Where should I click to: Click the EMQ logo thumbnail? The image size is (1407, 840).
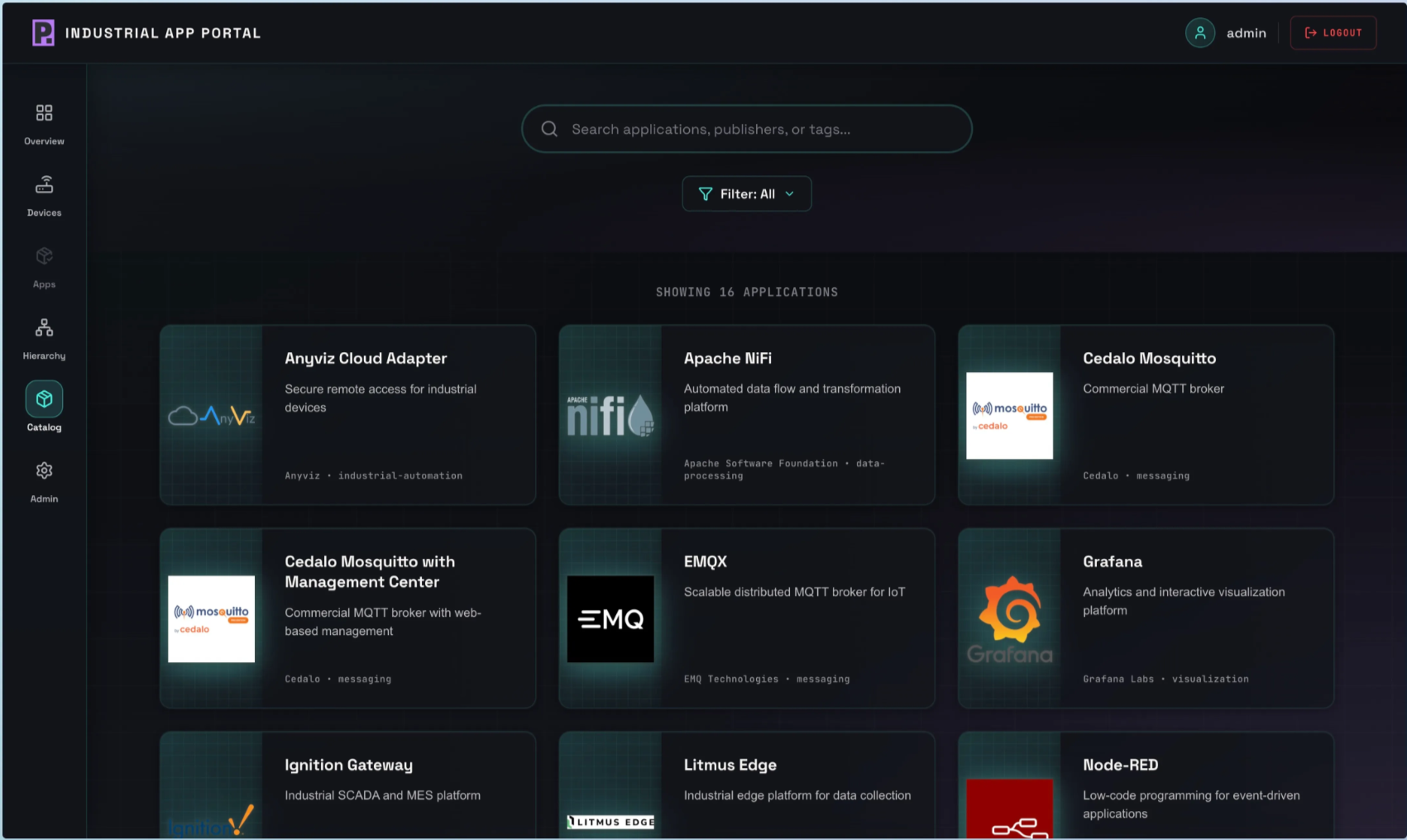point(610,618)
